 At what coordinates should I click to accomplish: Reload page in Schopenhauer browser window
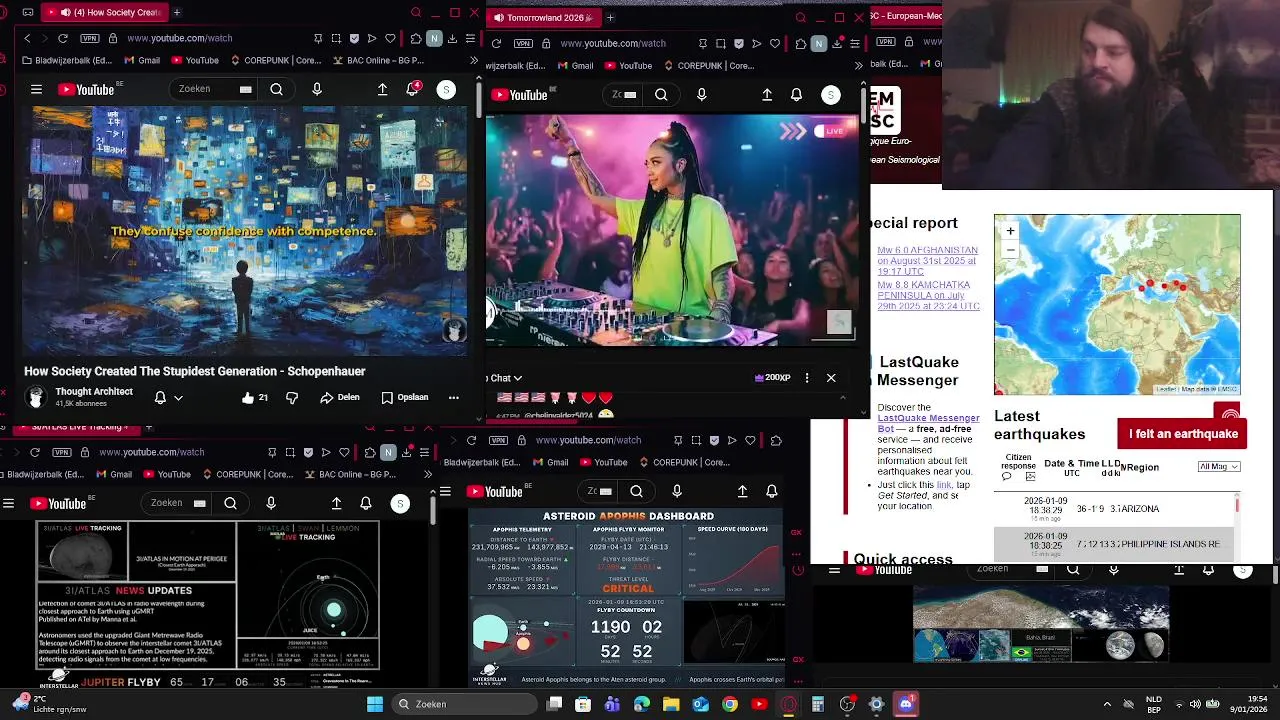(62, 38)
